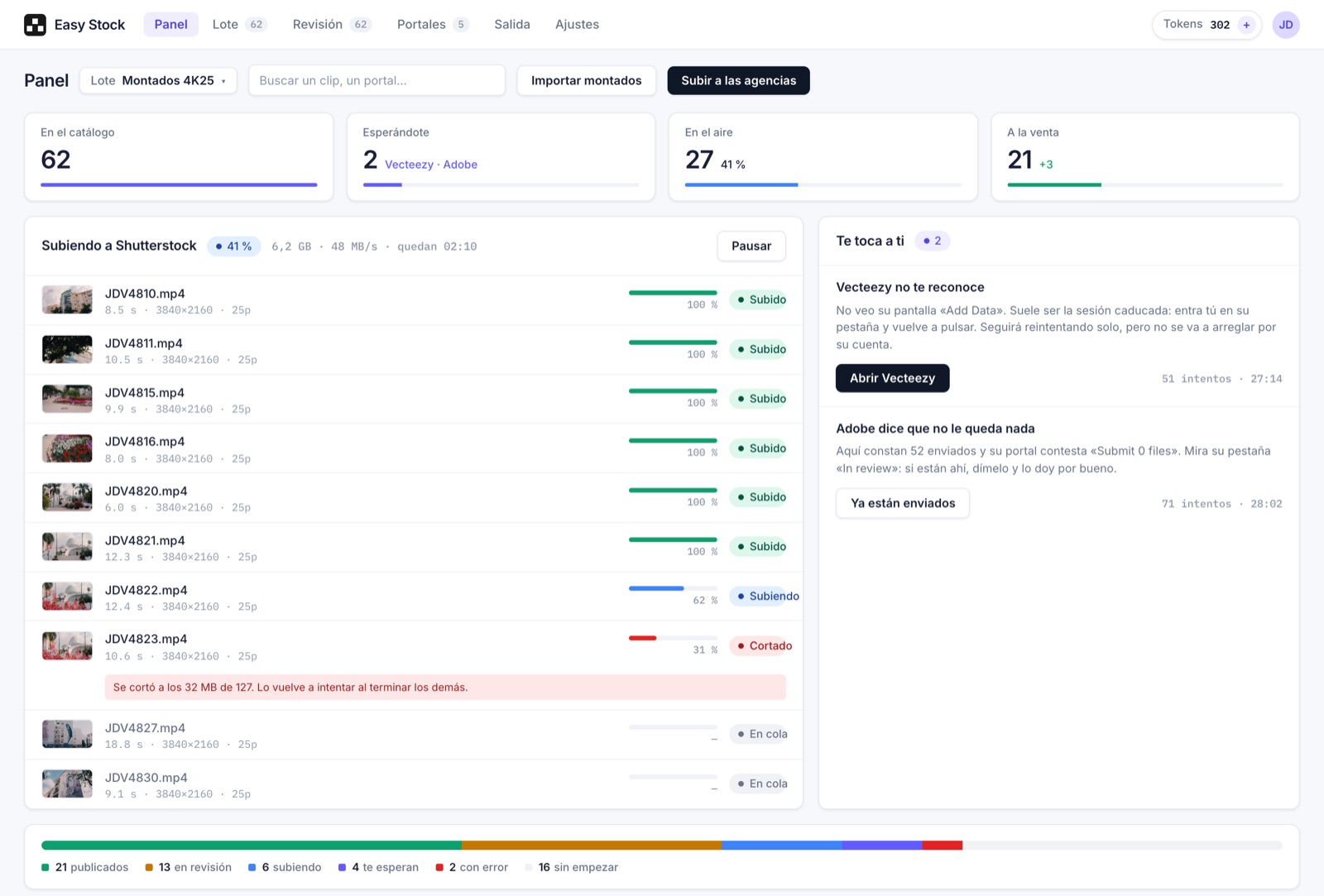Open the Vecteezy · Adobe link
1324x896 pixels.
point(430,165)
